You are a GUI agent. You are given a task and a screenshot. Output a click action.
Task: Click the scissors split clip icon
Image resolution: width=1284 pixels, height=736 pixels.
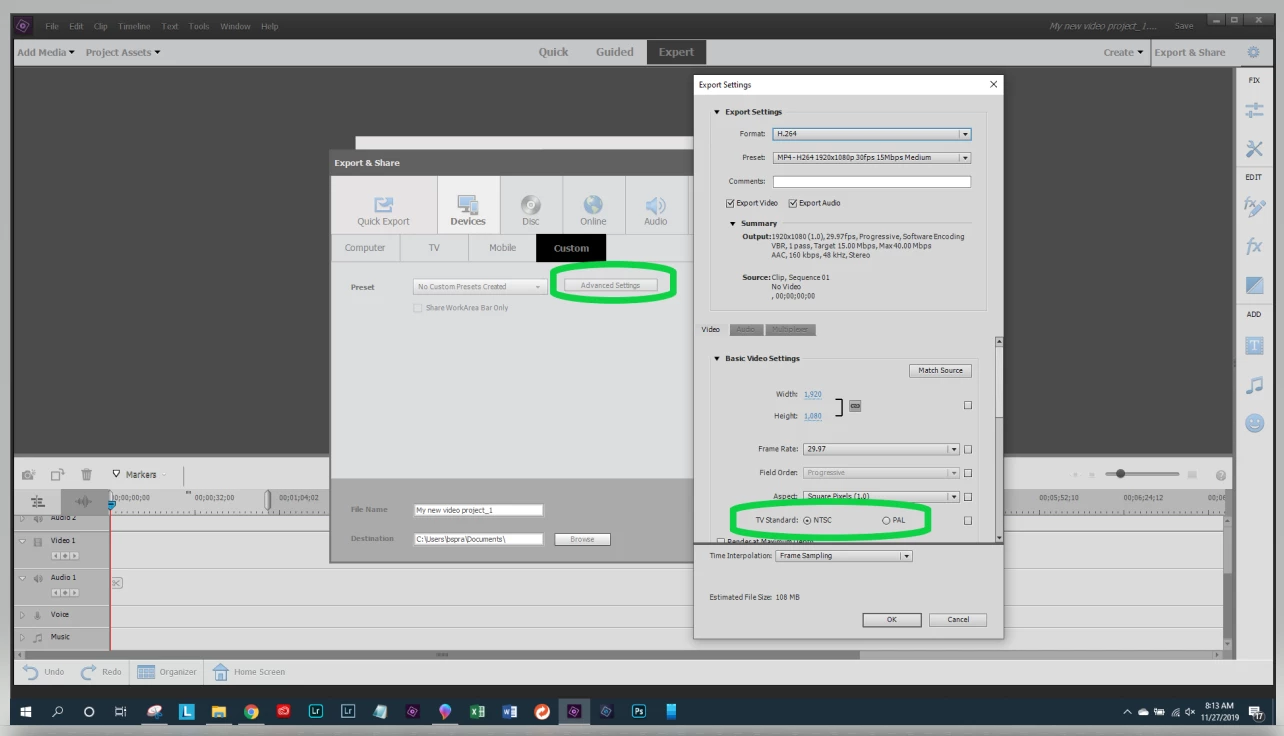pos(117,583)
